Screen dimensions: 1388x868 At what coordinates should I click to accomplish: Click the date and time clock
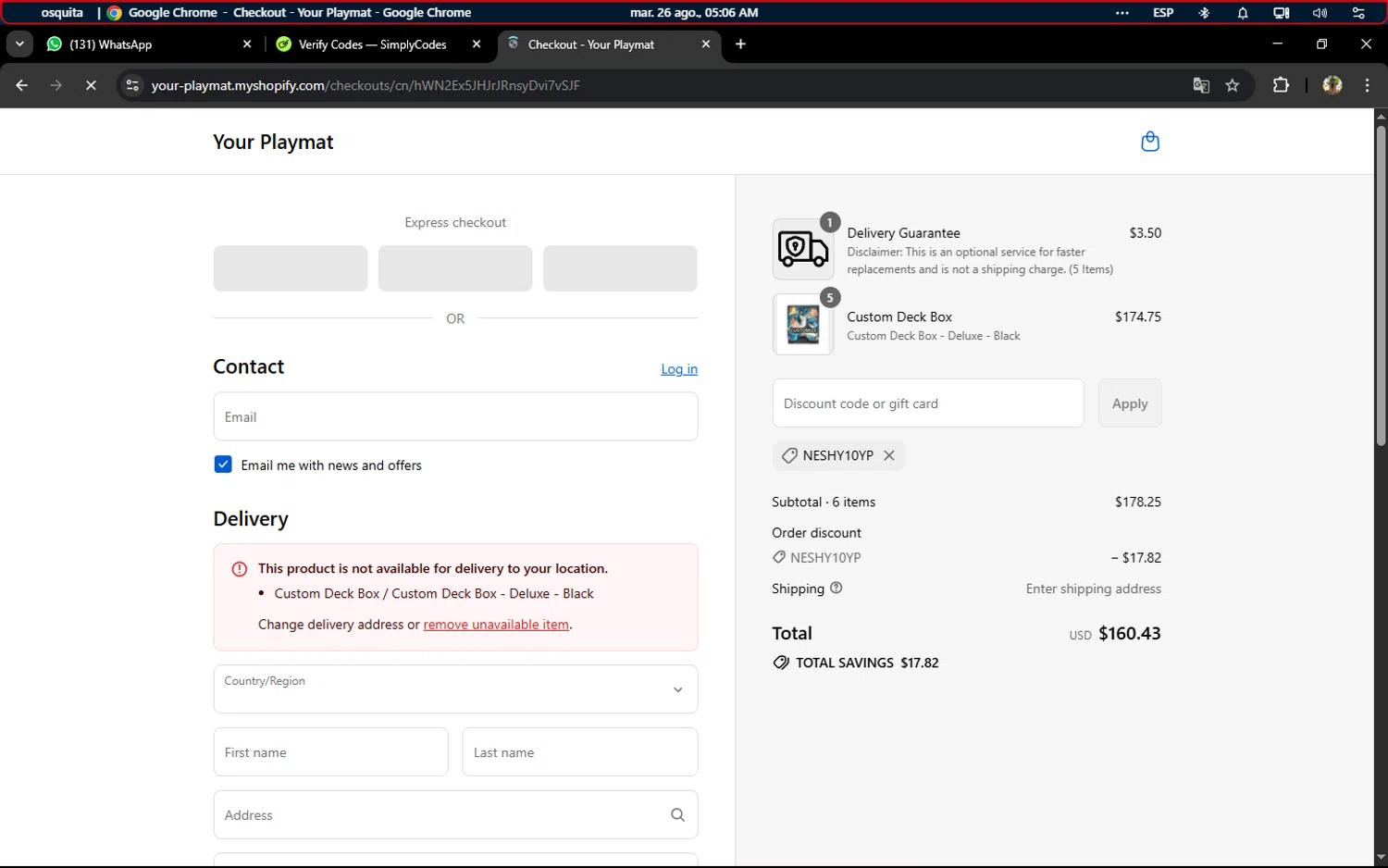tap(694, 13)
